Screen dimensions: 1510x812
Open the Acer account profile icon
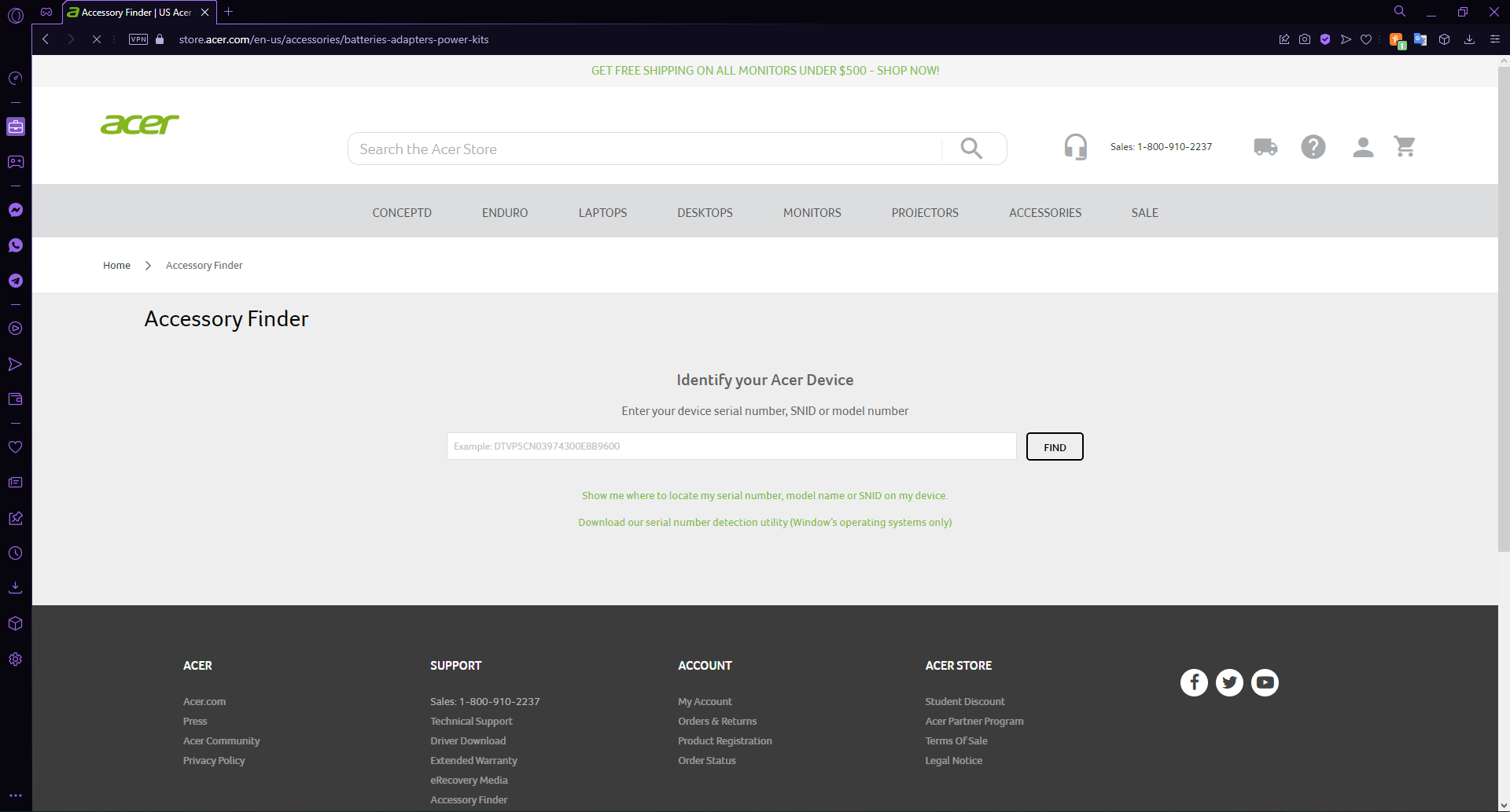pos(1363,147)
